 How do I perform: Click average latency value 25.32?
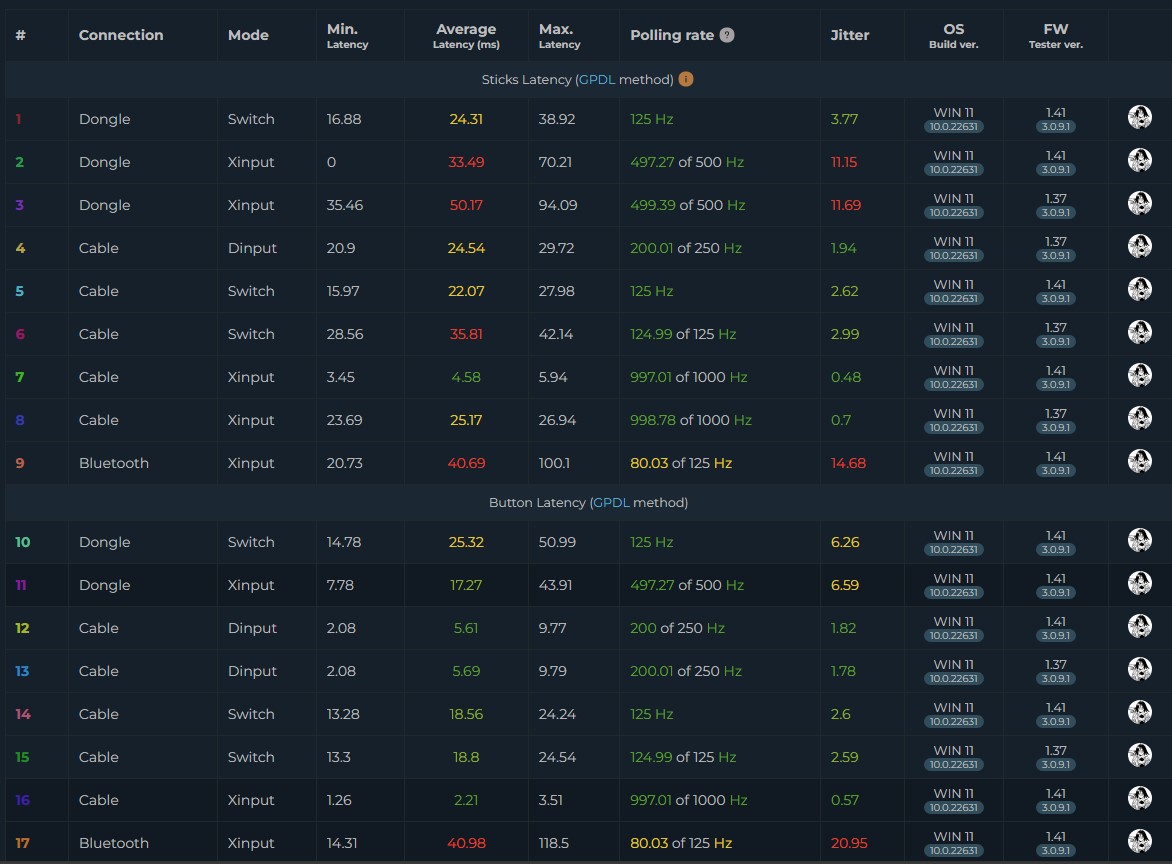[x=466, y=542]
